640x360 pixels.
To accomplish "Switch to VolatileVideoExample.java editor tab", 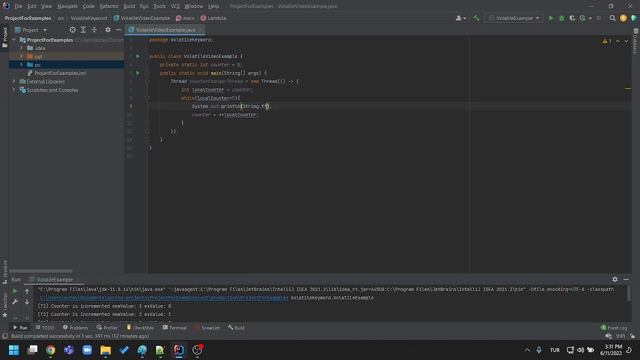I will [x=165, y=30].
